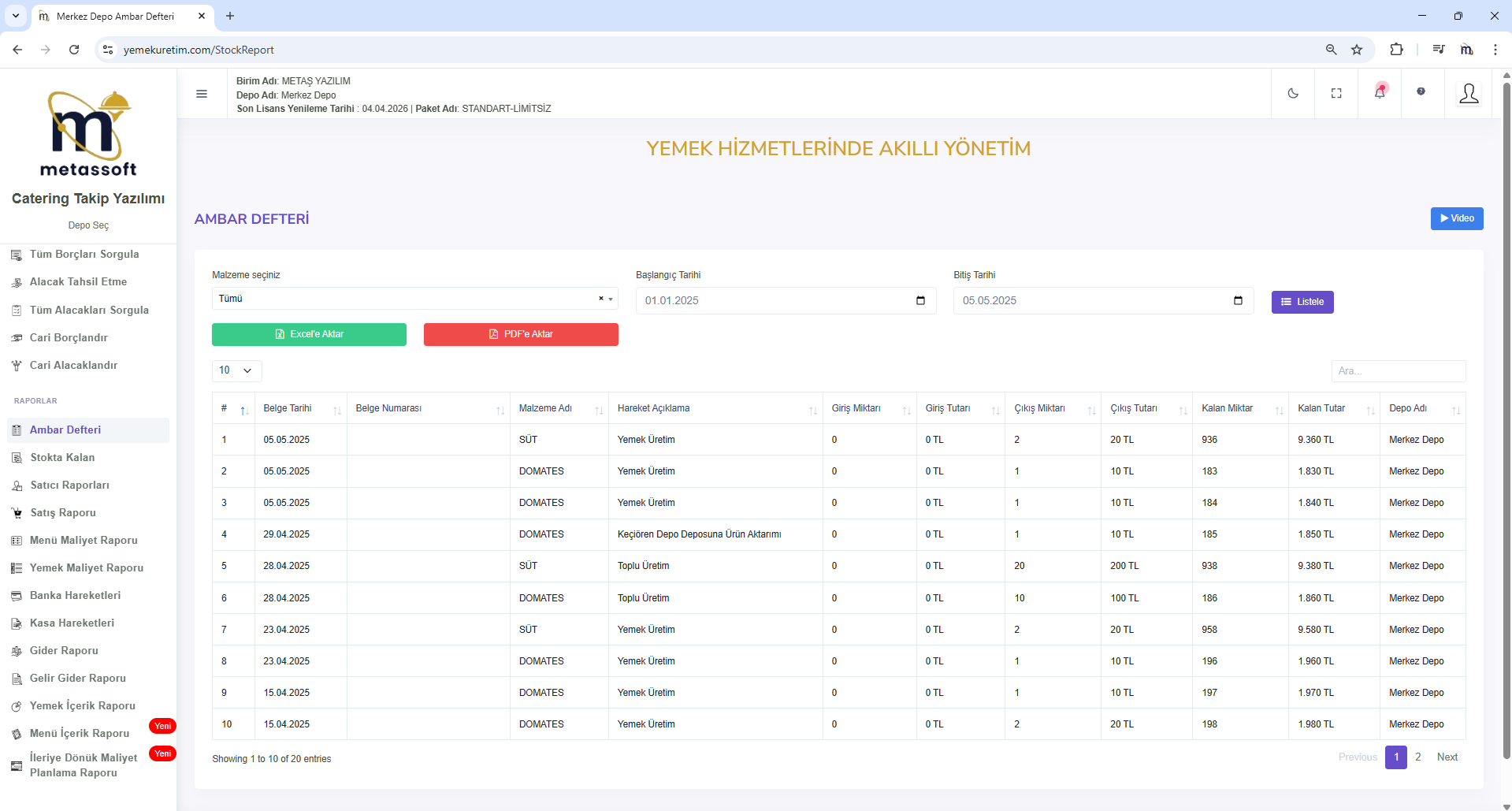Image resolution: width=1512 pixels, height=811 pixels.
Task: Sort by Giriş Miktarı column
Action: pos(870,408)
